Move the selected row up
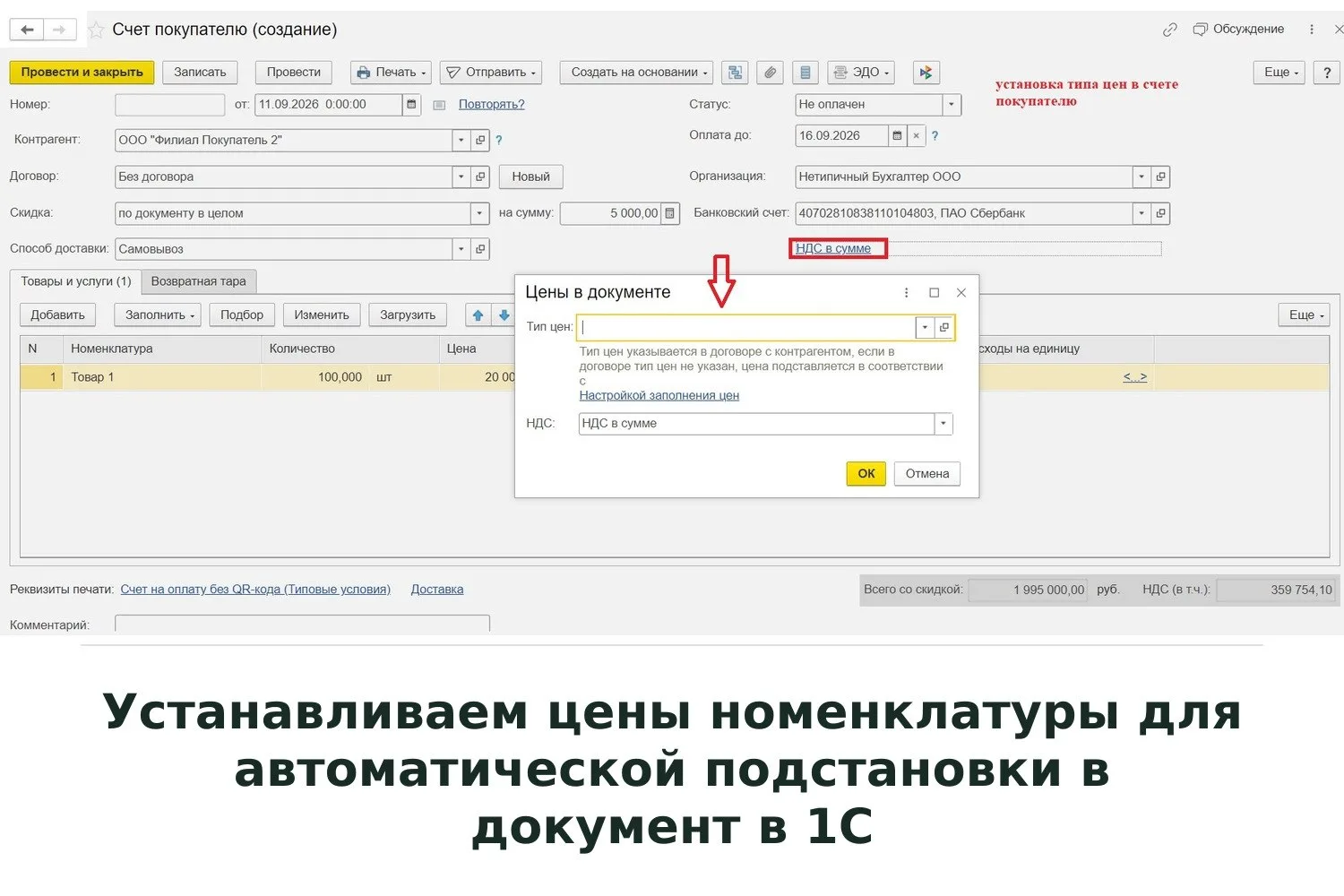Screen dimensions: 1344x896 pos(478,315)
